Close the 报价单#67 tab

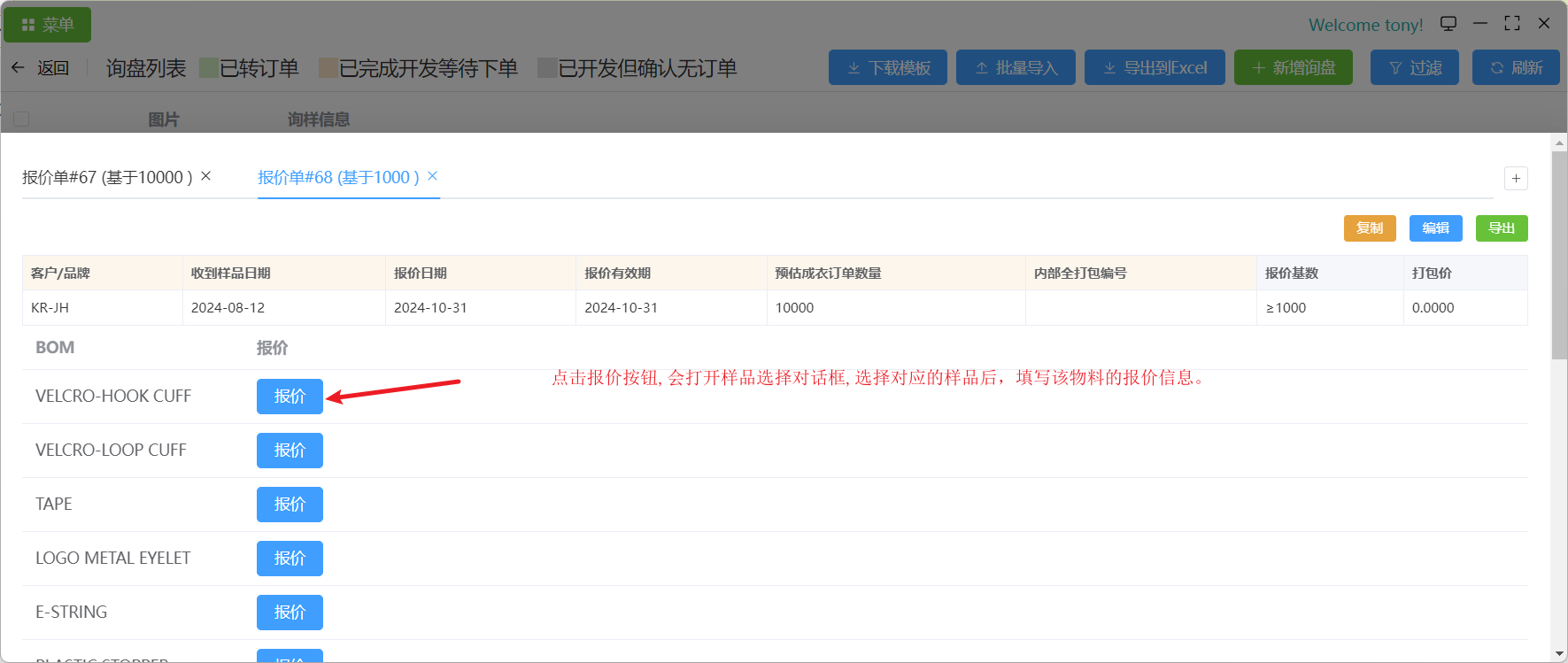click(x=205, y=176)
